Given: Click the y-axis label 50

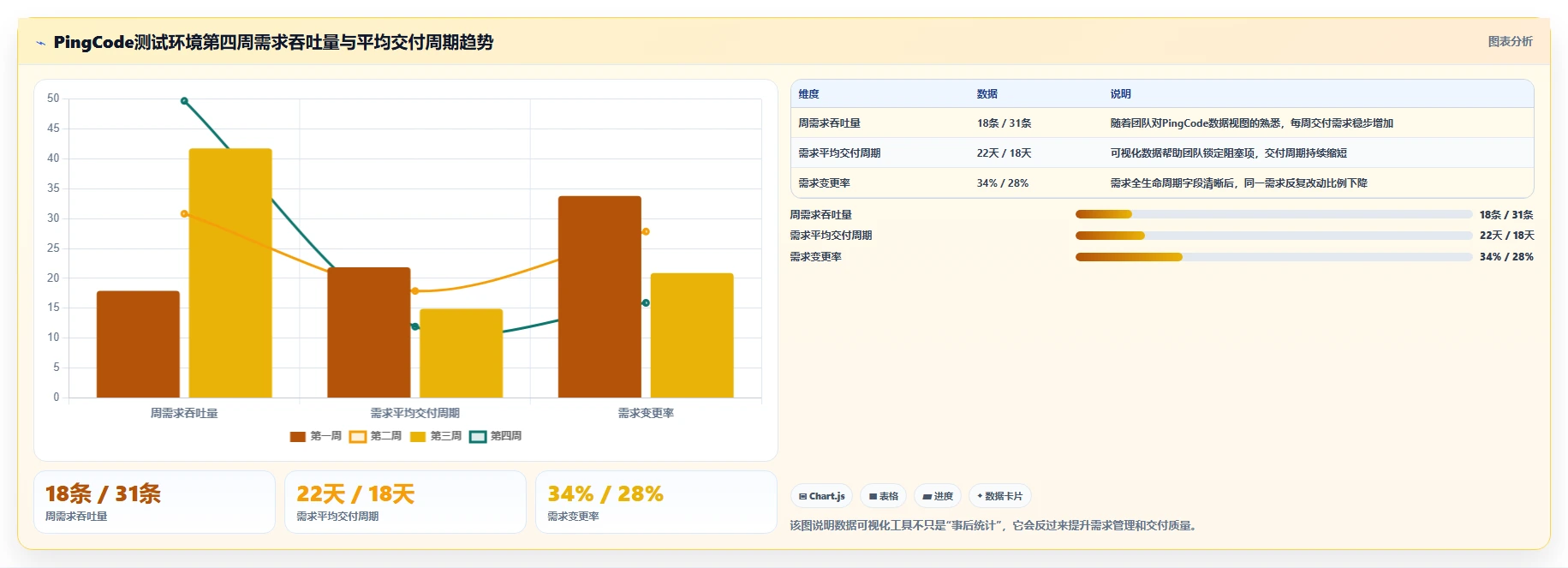Looking at the screenshot, I should click(53, 99).
